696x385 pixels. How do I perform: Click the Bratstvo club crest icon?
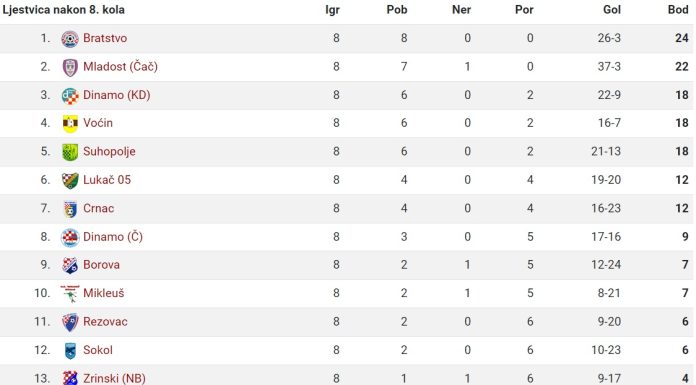click(x=70, y=39)
